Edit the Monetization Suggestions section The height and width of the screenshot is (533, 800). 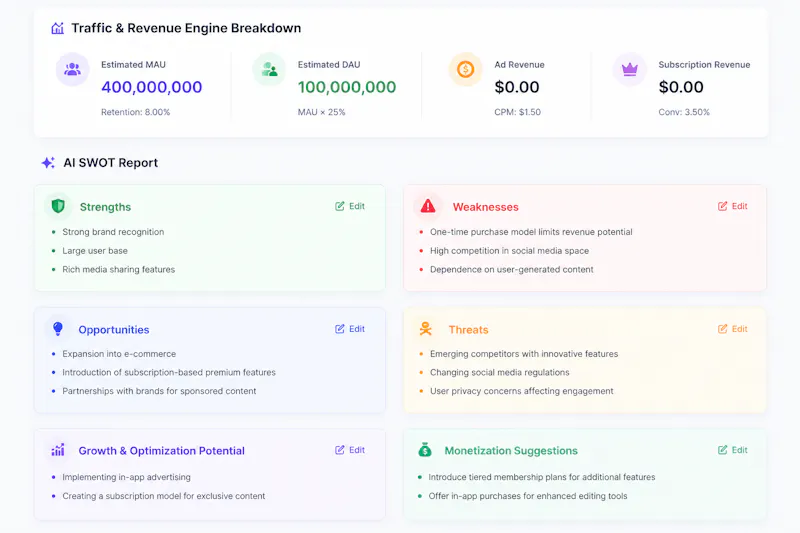tap(733, 450)
